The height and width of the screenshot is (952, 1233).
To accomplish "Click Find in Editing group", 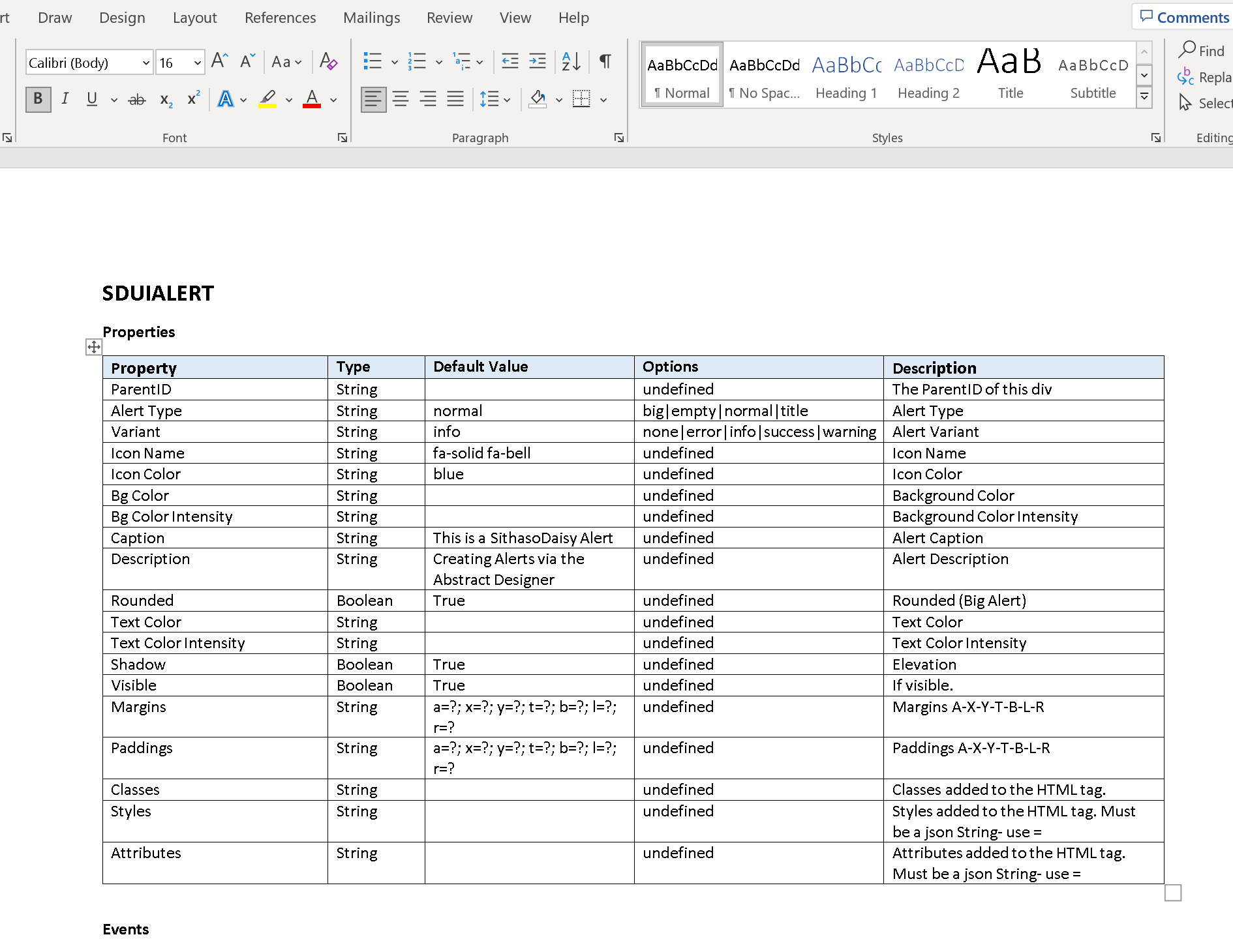I will tap(1202, 50).
